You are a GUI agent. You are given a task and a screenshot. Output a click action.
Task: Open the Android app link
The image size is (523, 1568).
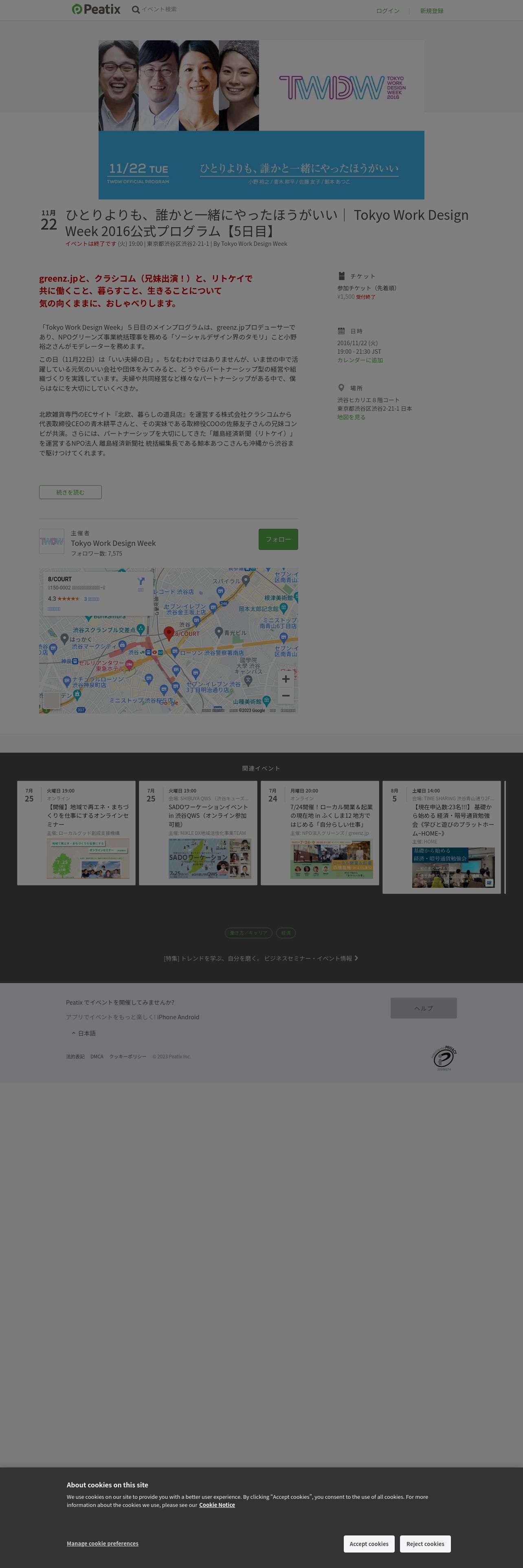pos(188,1017)
